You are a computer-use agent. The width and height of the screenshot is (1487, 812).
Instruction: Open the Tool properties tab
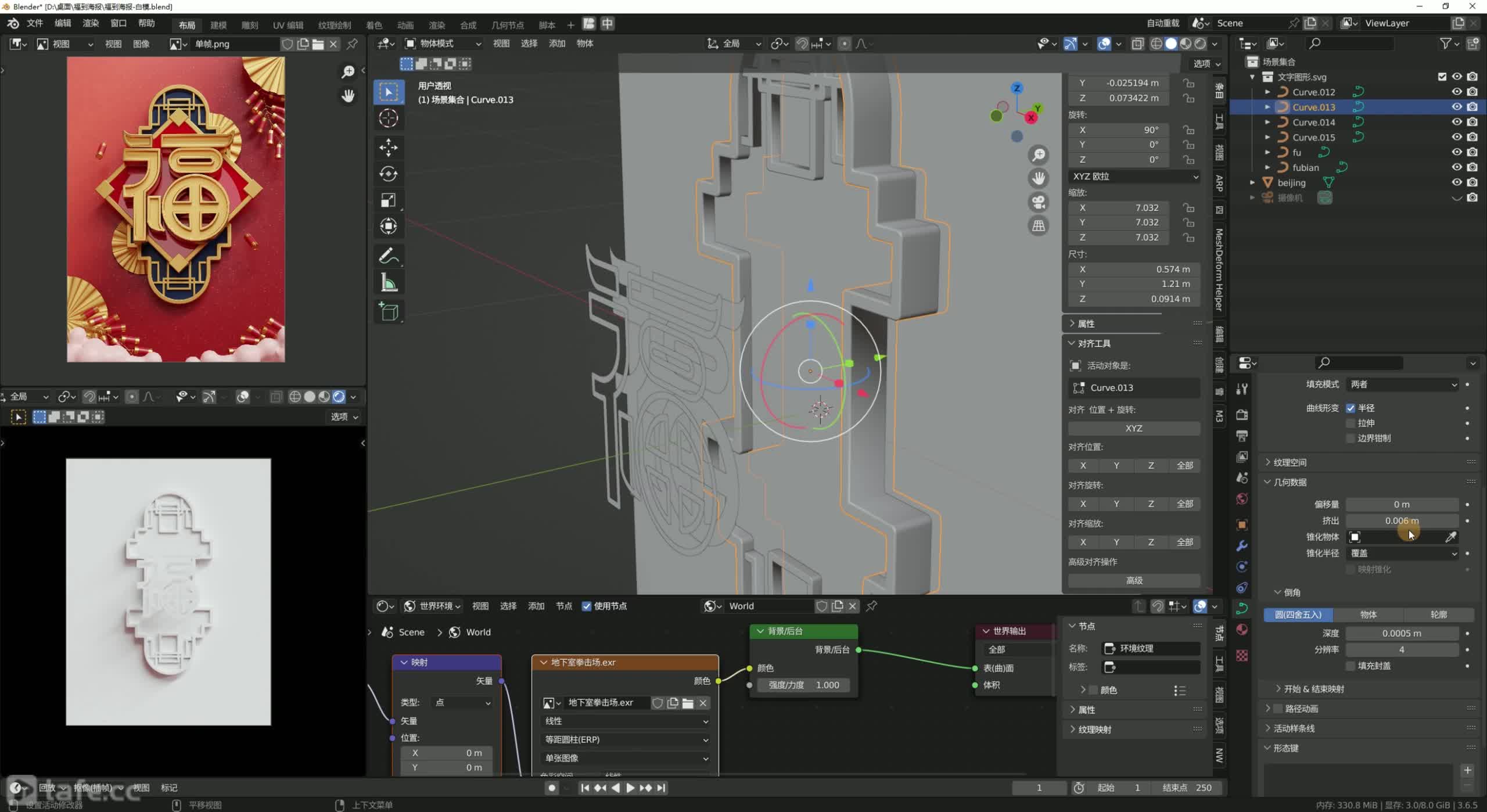tap(1242, 389)
